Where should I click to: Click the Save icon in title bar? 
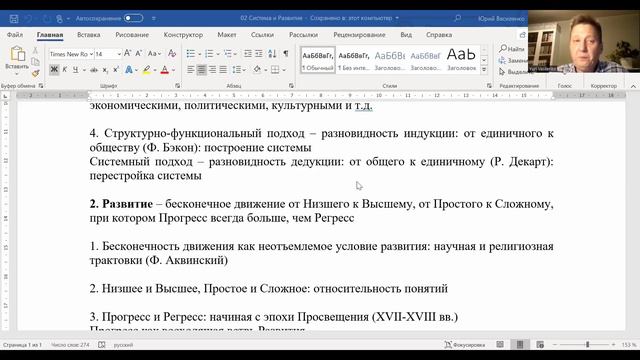click(x=14, y=19)
